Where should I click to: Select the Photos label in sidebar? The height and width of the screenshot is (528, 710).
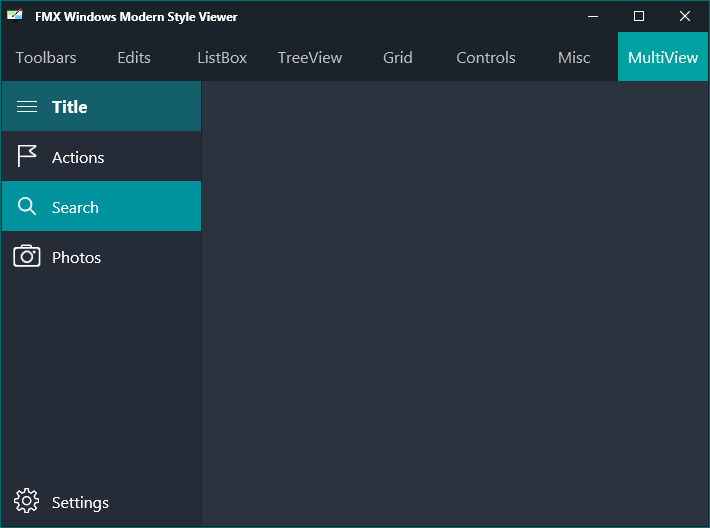click(76, 258)
